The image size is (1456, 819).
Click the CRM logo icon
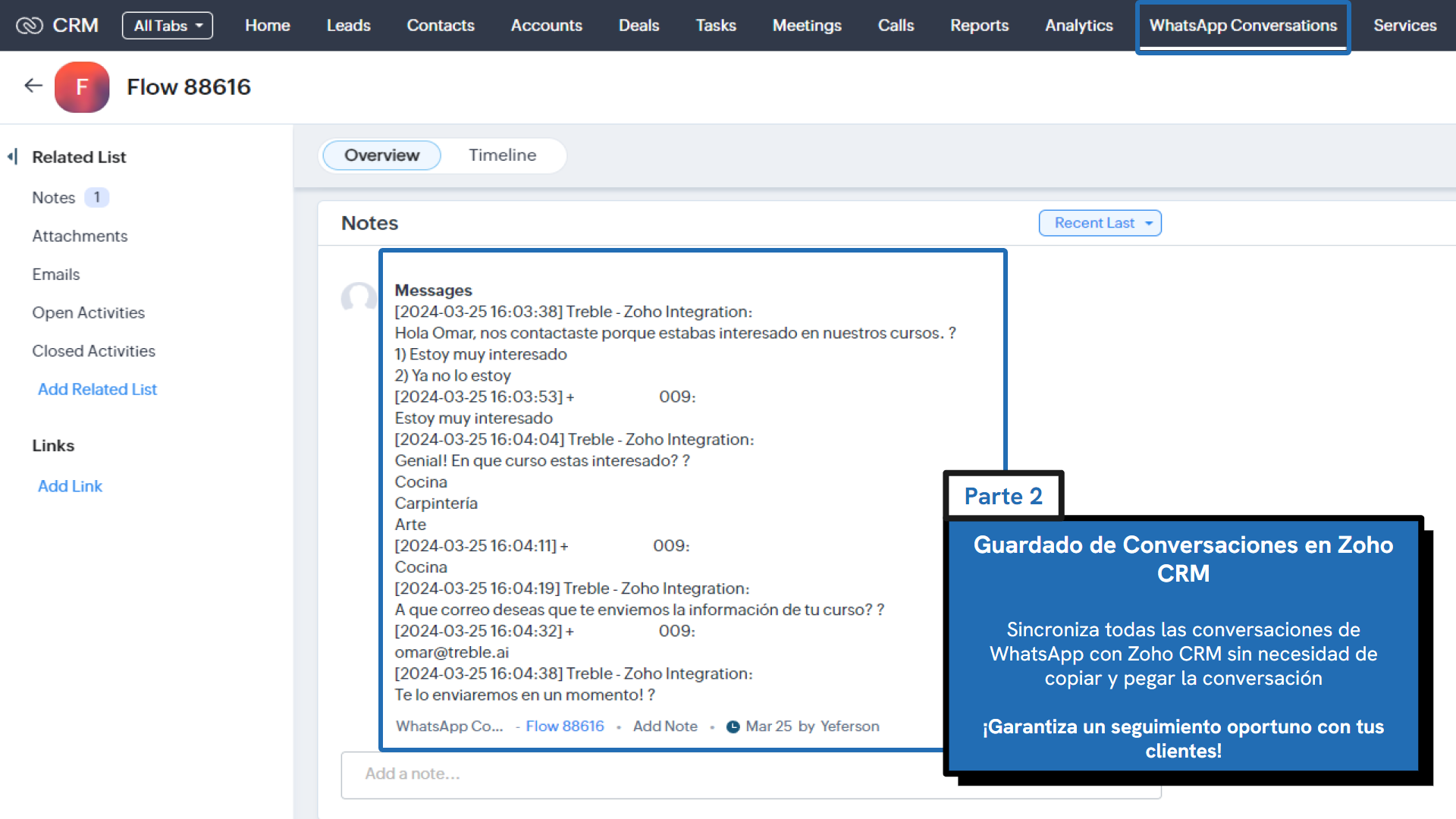(x=30, y=26)
